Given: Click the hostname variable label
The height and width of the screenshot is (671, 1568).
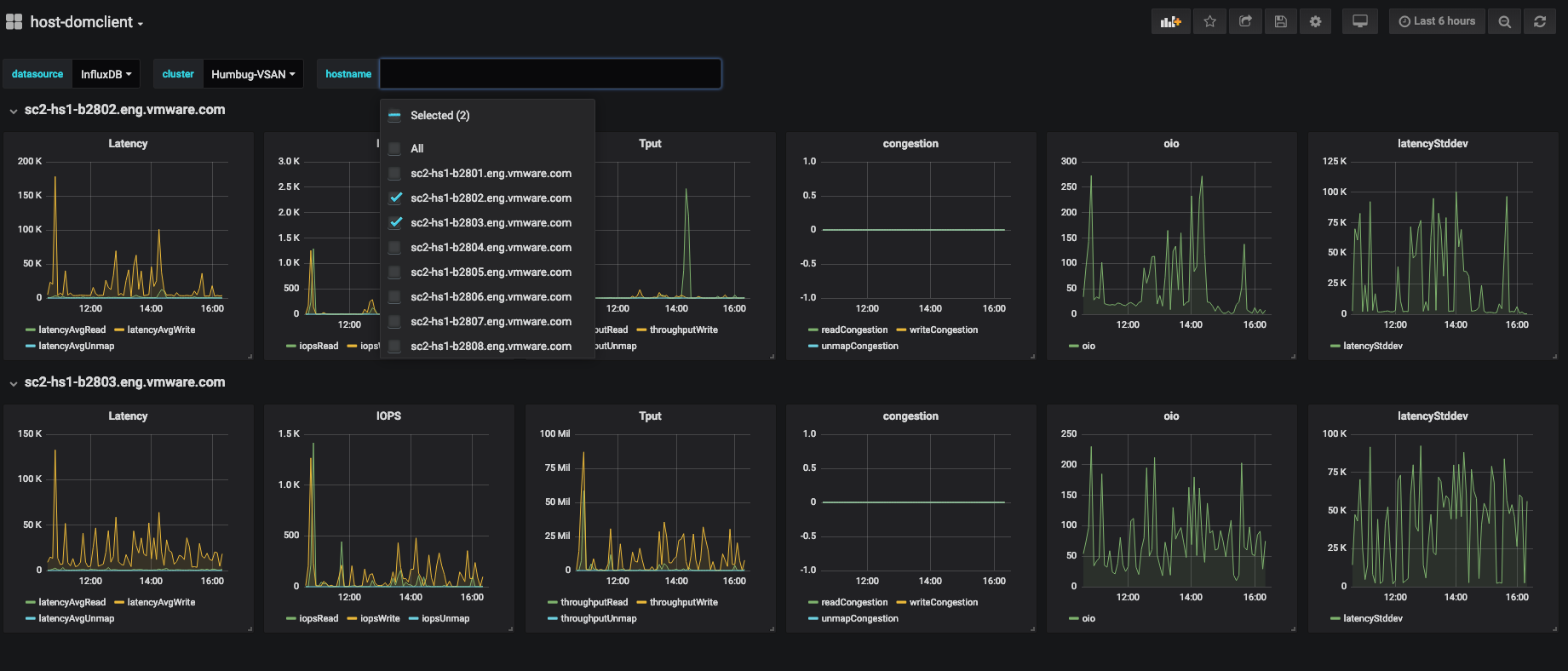Looking at the screenshot, I should pyautogui.click(x=348, y=74).
